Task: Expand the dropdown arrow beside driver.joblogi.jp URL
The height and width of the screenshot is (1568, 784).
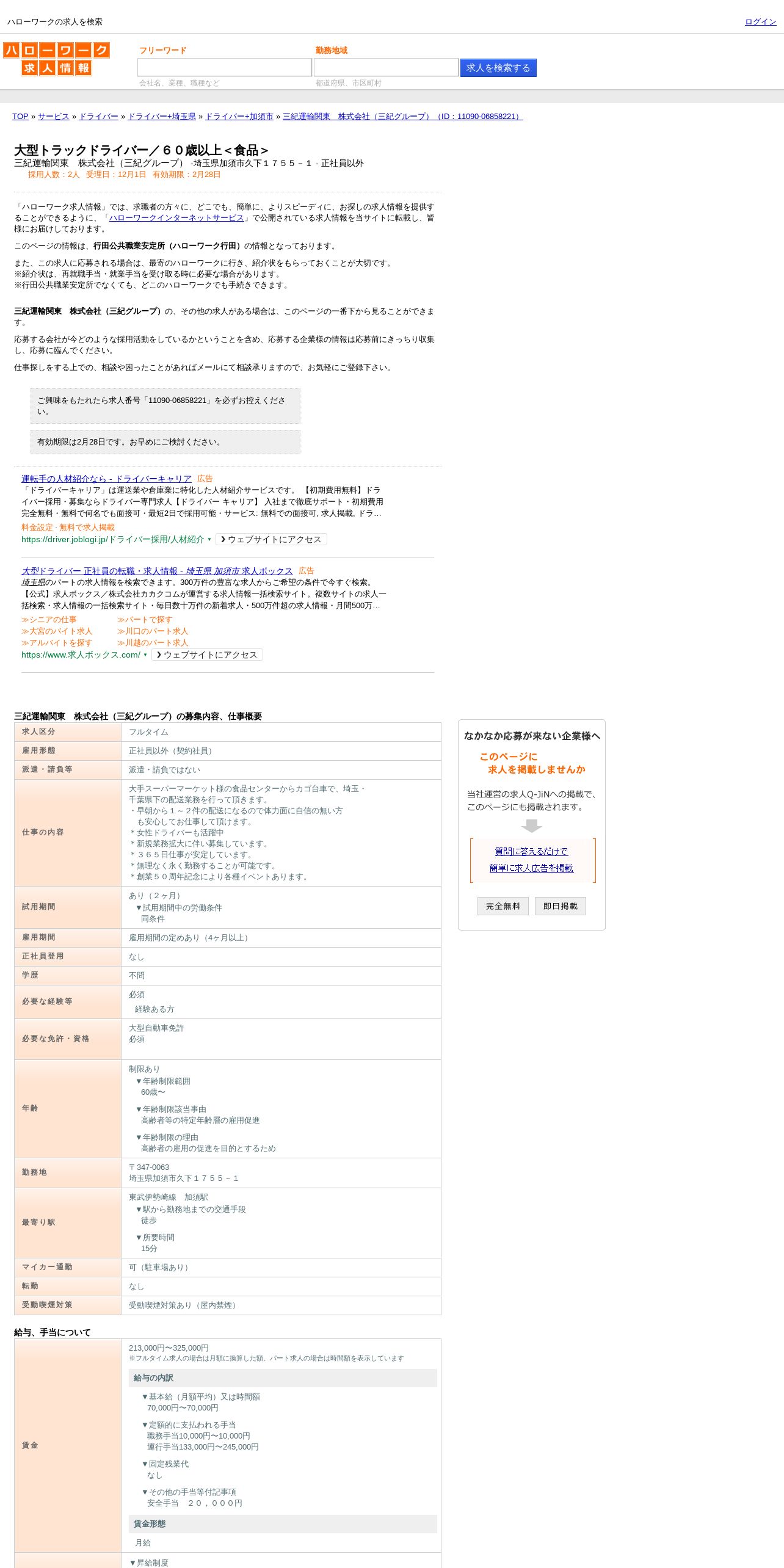Action: [x=209, y=540]
